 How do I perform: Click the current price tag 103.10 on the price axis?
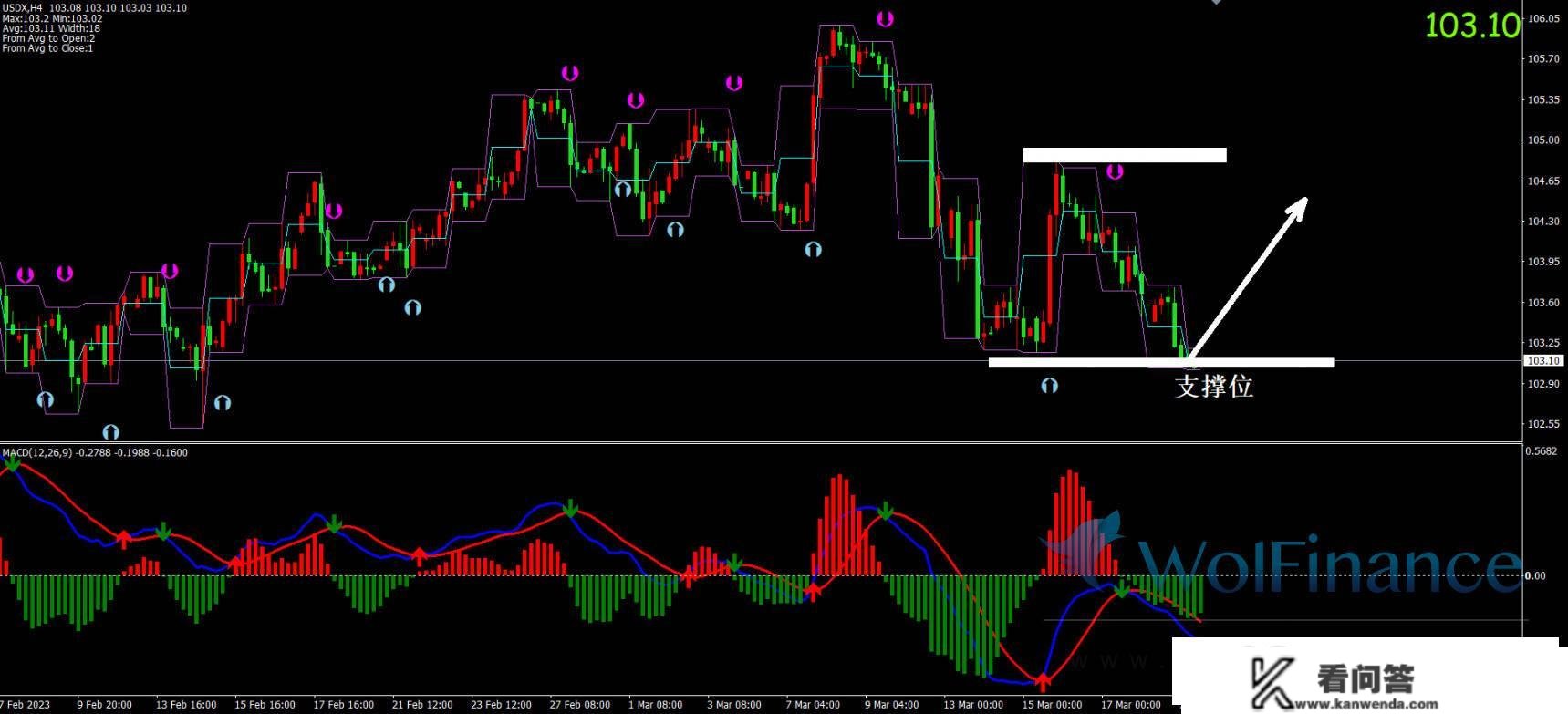(x=1542, y=360)
